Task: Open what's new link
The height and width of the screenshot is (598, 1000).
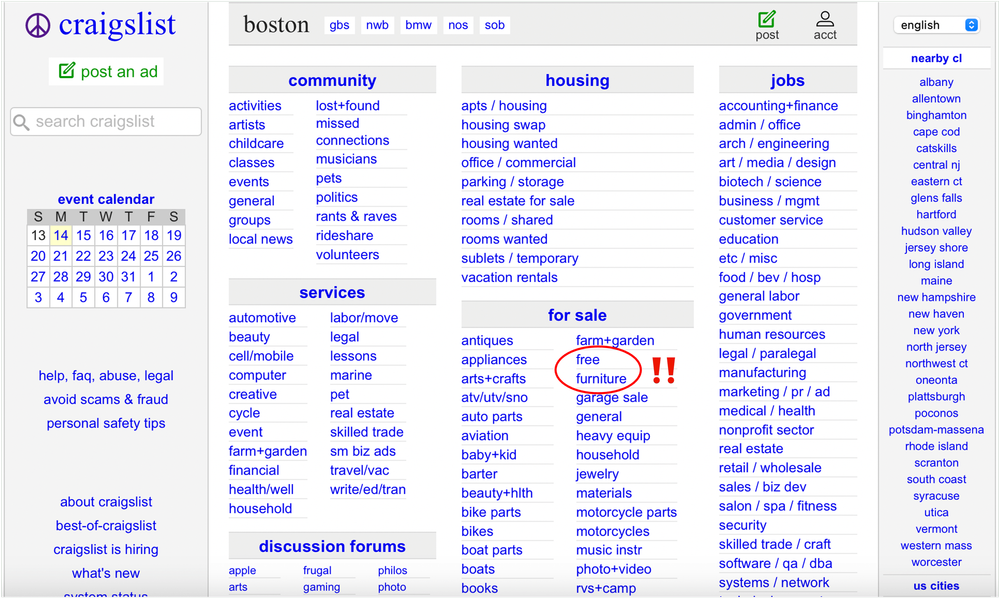Action: 106,573
